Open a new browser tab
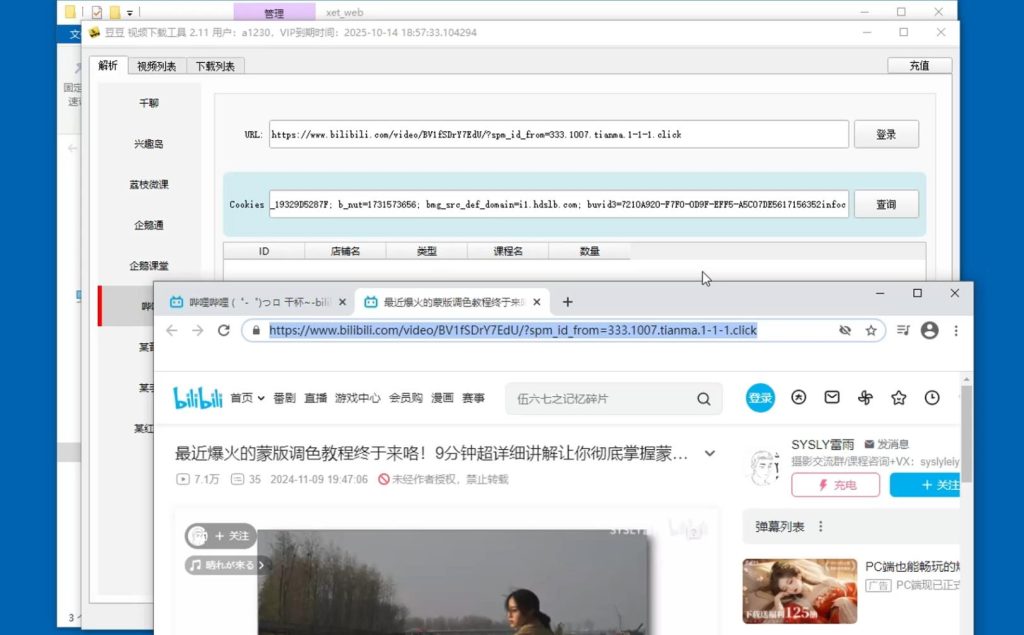This screenshot has width=1024, height=635. pos(568,302)
